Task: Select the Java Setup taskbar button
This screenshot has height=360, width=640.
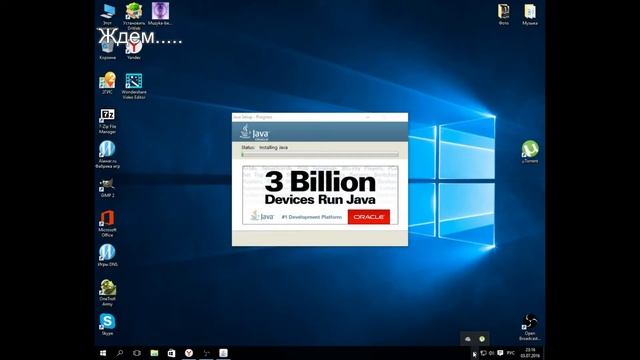Action: tap(223, 353)
